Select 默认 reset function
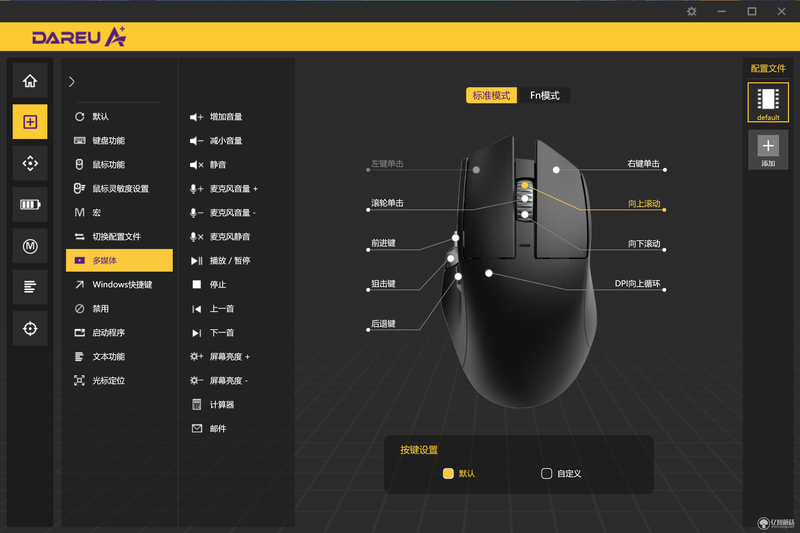 [x=119, y=117]
